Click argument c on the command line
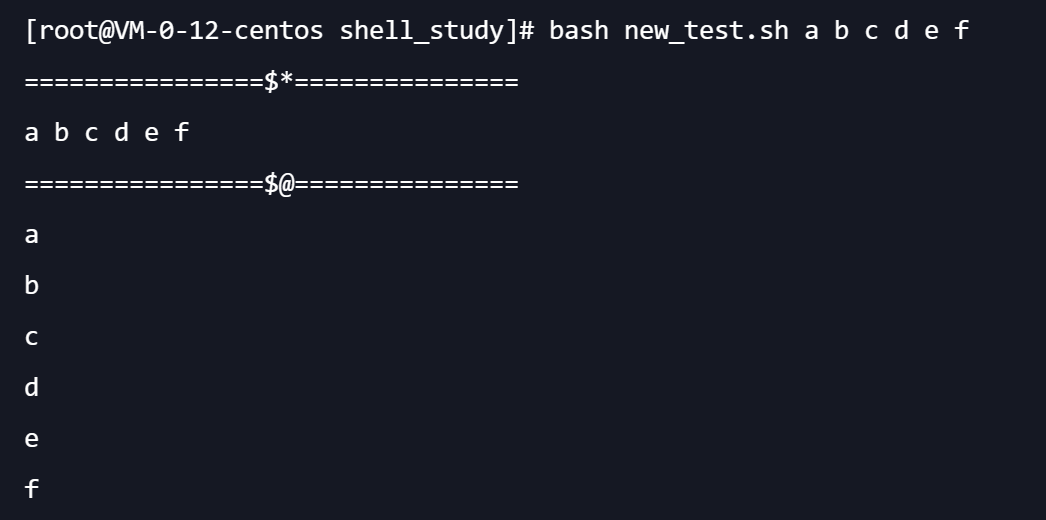This screenshot has height=520, width=1046. (x=871, y=30)
